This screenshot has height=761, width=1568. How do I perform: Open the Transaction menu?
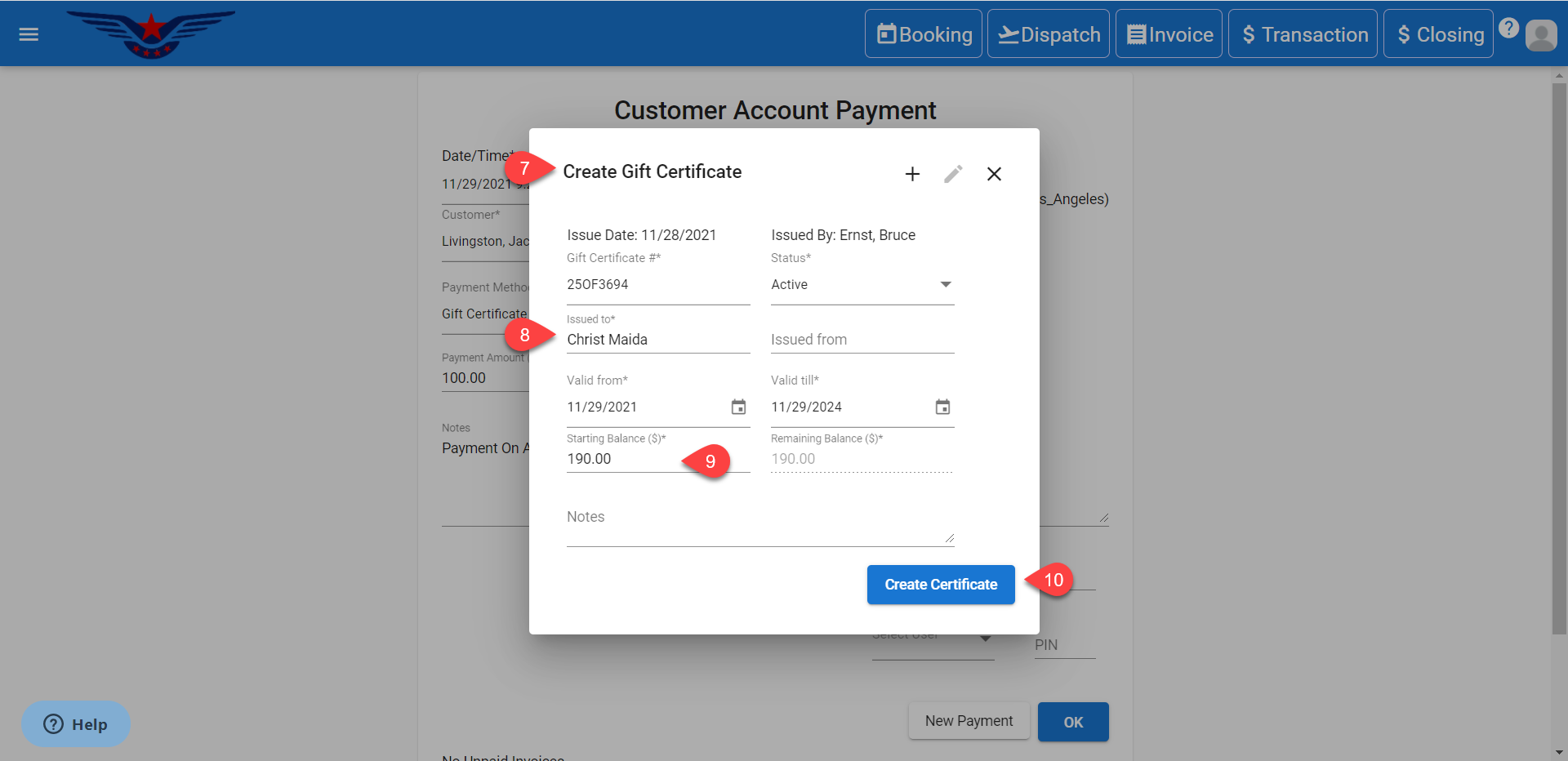pyautogui.click(x=1303, y=34)
